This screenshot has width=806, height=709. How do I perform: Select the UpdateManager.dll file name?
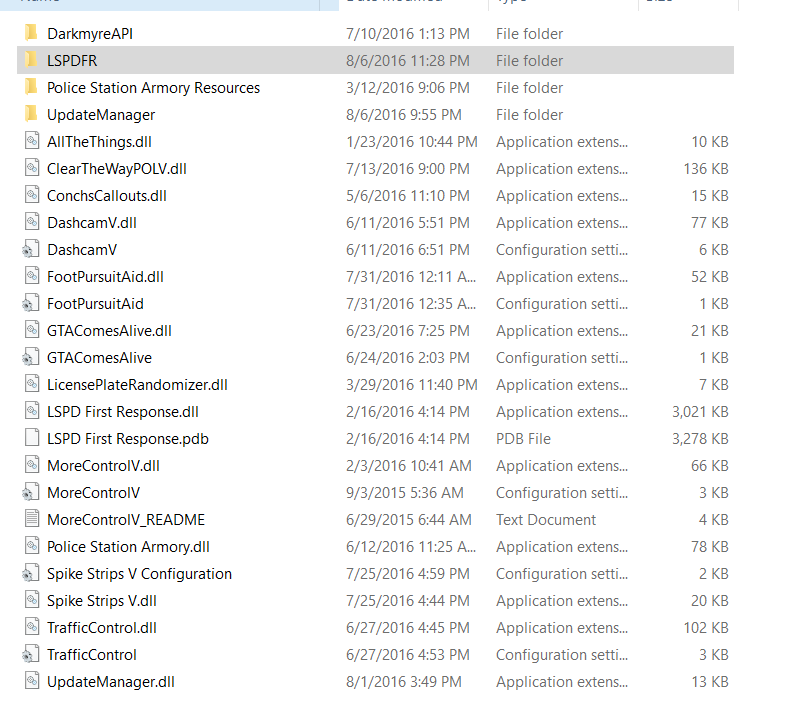coord(111,682)
